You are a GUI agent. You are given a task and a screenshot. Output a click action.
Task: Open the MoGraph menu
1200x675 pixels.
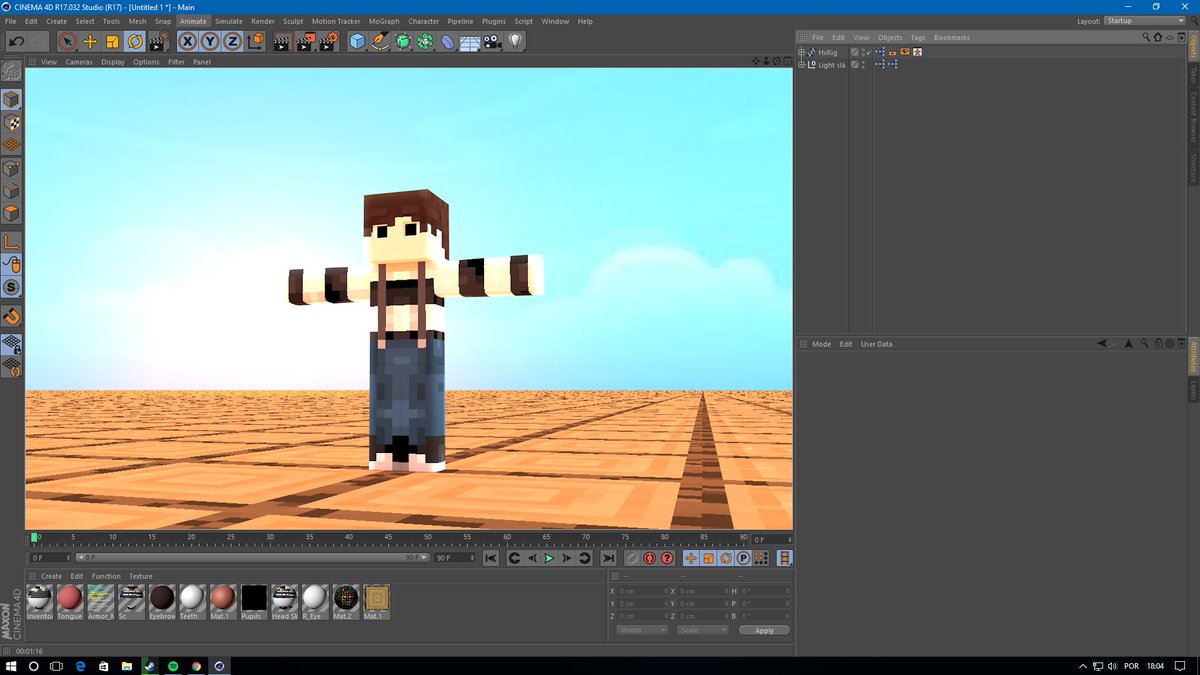click(x=384, y=21)
